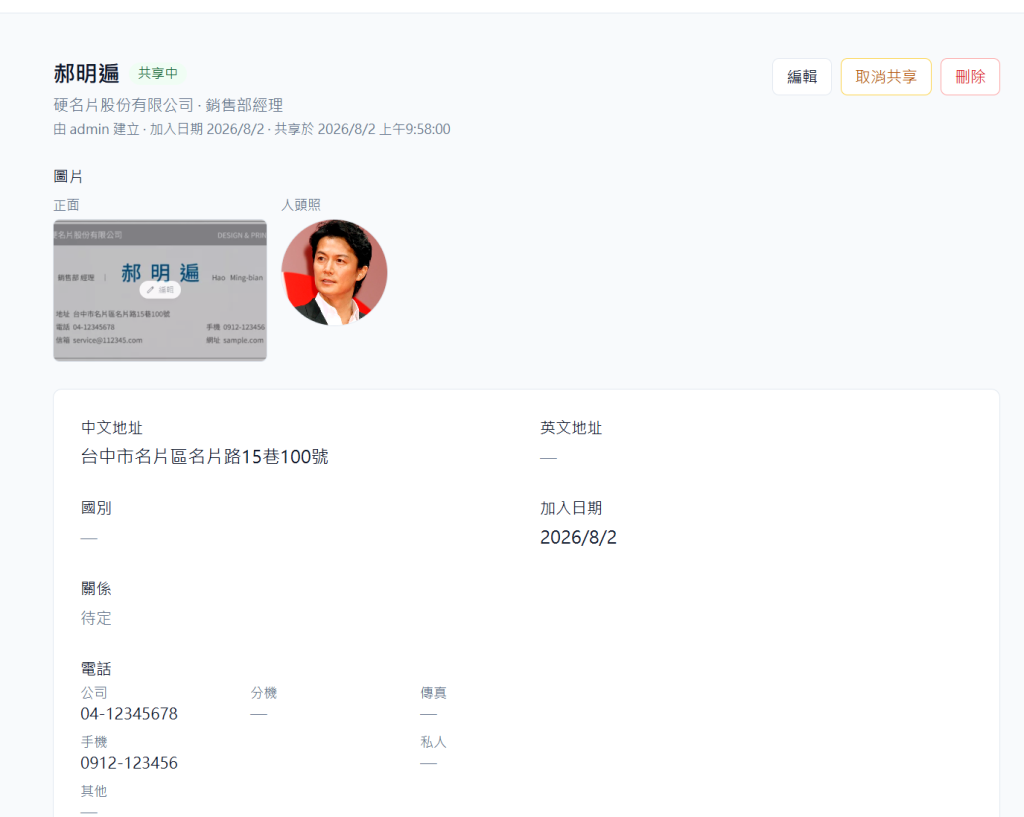This screenshot has width=1024, height=817.
Task: Click the 手機 label
Action: point(94,742)
